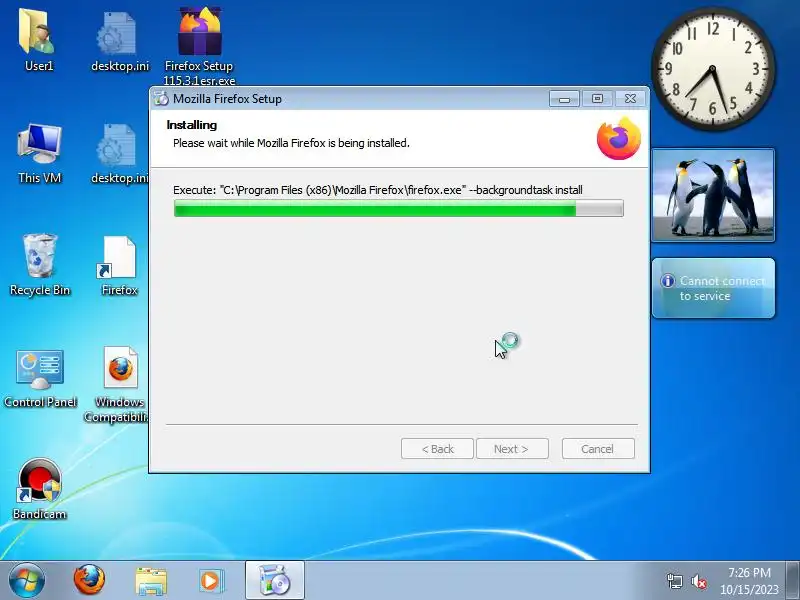The height and width of the screenshot is (600, 800).
Task: Open the Control Panel desktop icon
Action: click(40, 379)
